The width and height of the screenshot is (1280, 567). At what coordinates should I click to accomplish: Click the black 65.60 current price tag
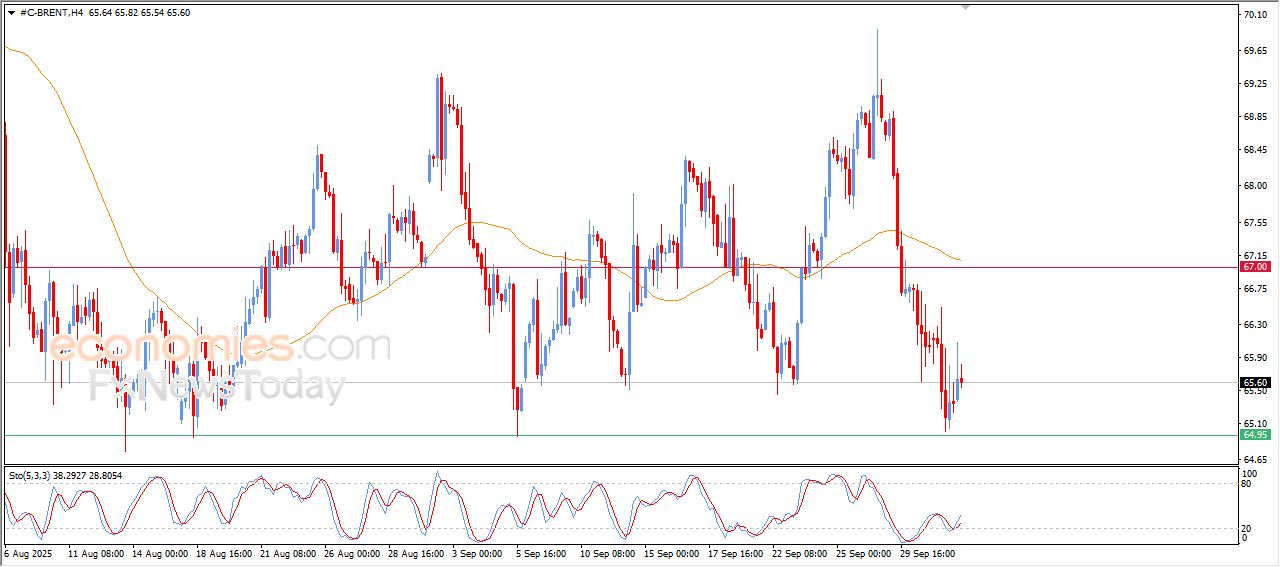(1254, 382)
